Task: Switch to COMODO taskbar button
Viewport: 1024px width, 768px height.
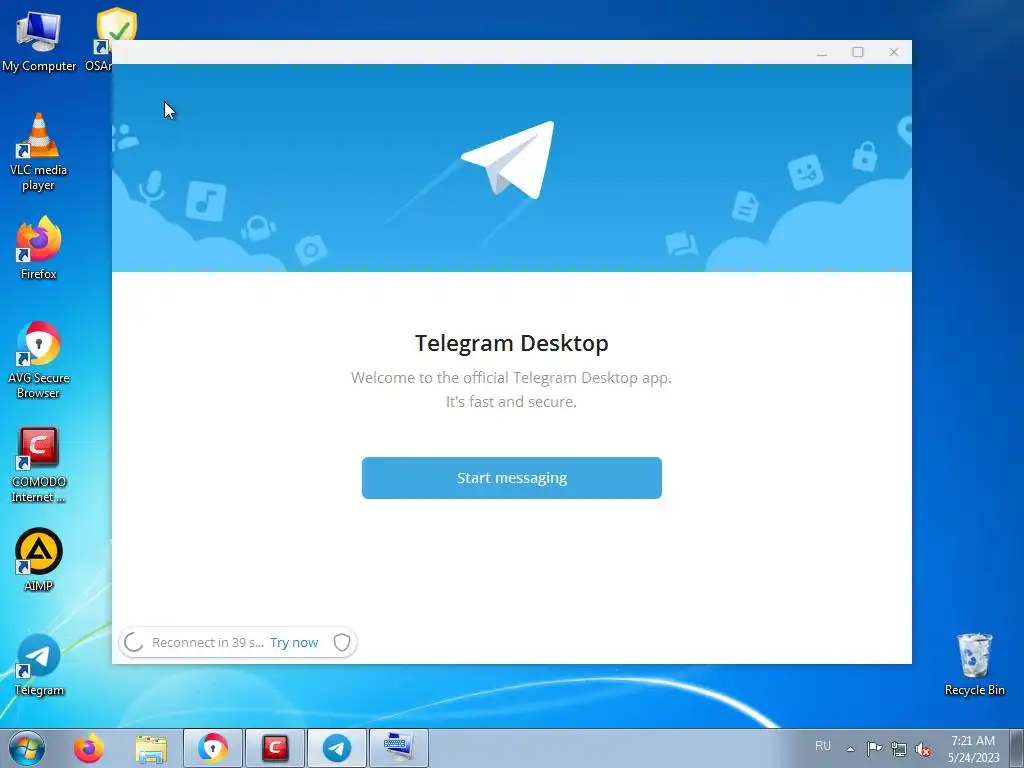Action: coord(275,748)
